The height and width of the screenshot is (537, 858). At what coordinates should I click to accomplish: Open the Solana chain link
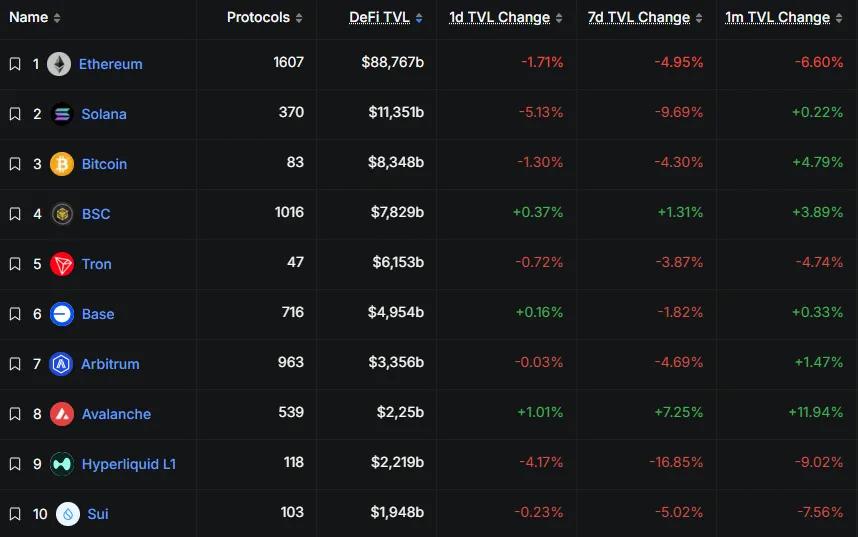(x=104, y=114)
